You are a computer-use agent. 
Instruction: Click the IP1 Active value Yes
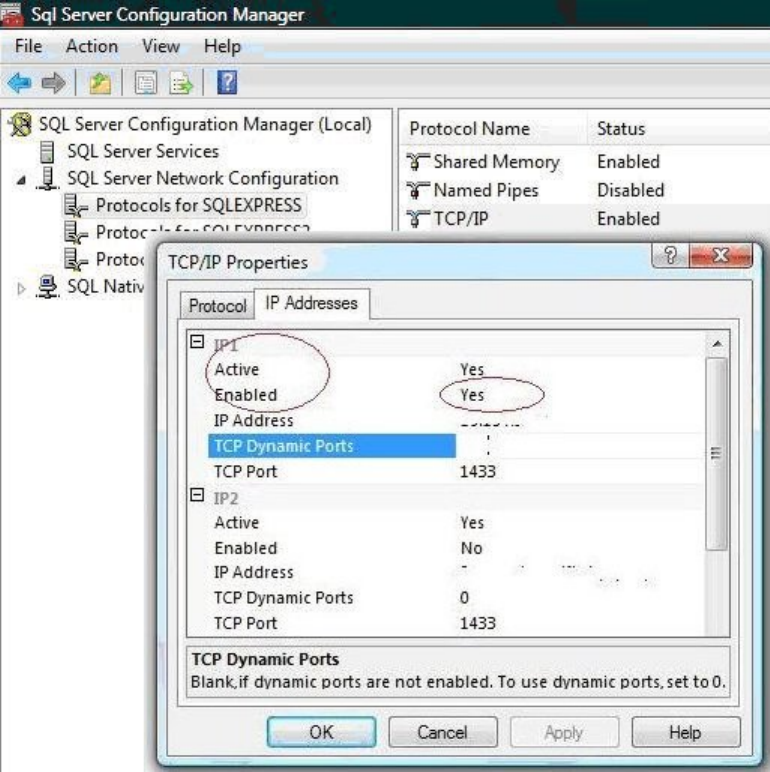[x=472, y=370]
